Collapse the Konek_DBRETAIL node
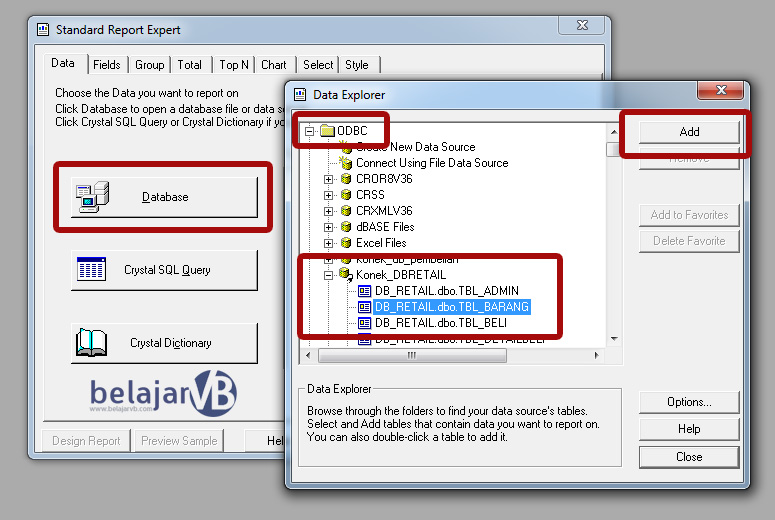The image size is (775, 520). point(328,275)
